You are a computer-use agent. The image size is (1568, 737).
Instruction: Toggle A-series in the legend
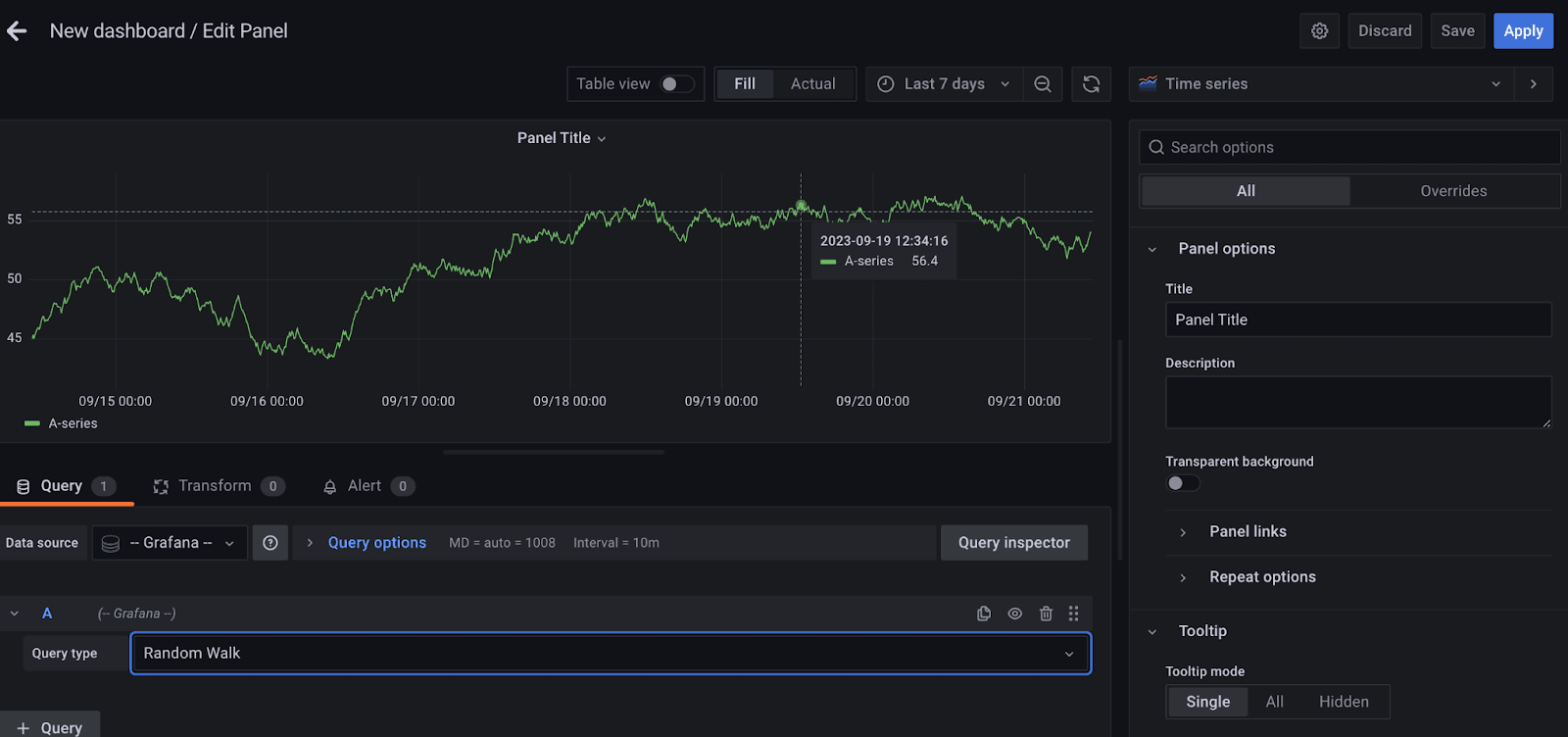point(73,423)
